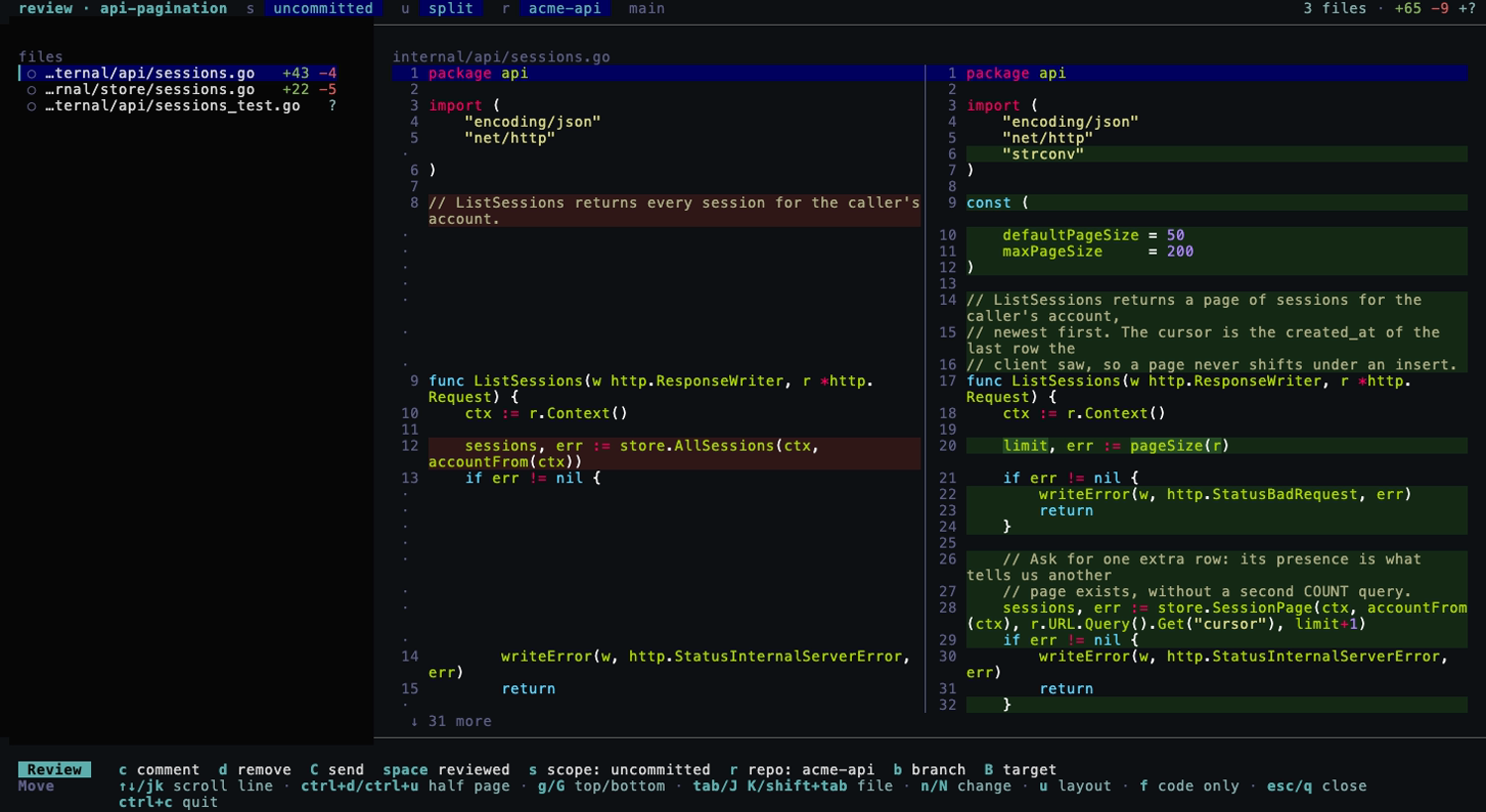This screenshot has height=812, width=1486.
Task: Click the 'g/G top/bottom' shortcut hint
Action: coord(601,786)
